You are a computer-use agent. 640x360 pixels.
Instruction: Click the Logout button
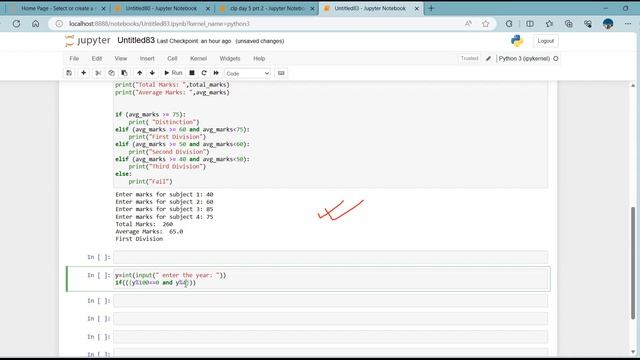(x=545, y=41)
